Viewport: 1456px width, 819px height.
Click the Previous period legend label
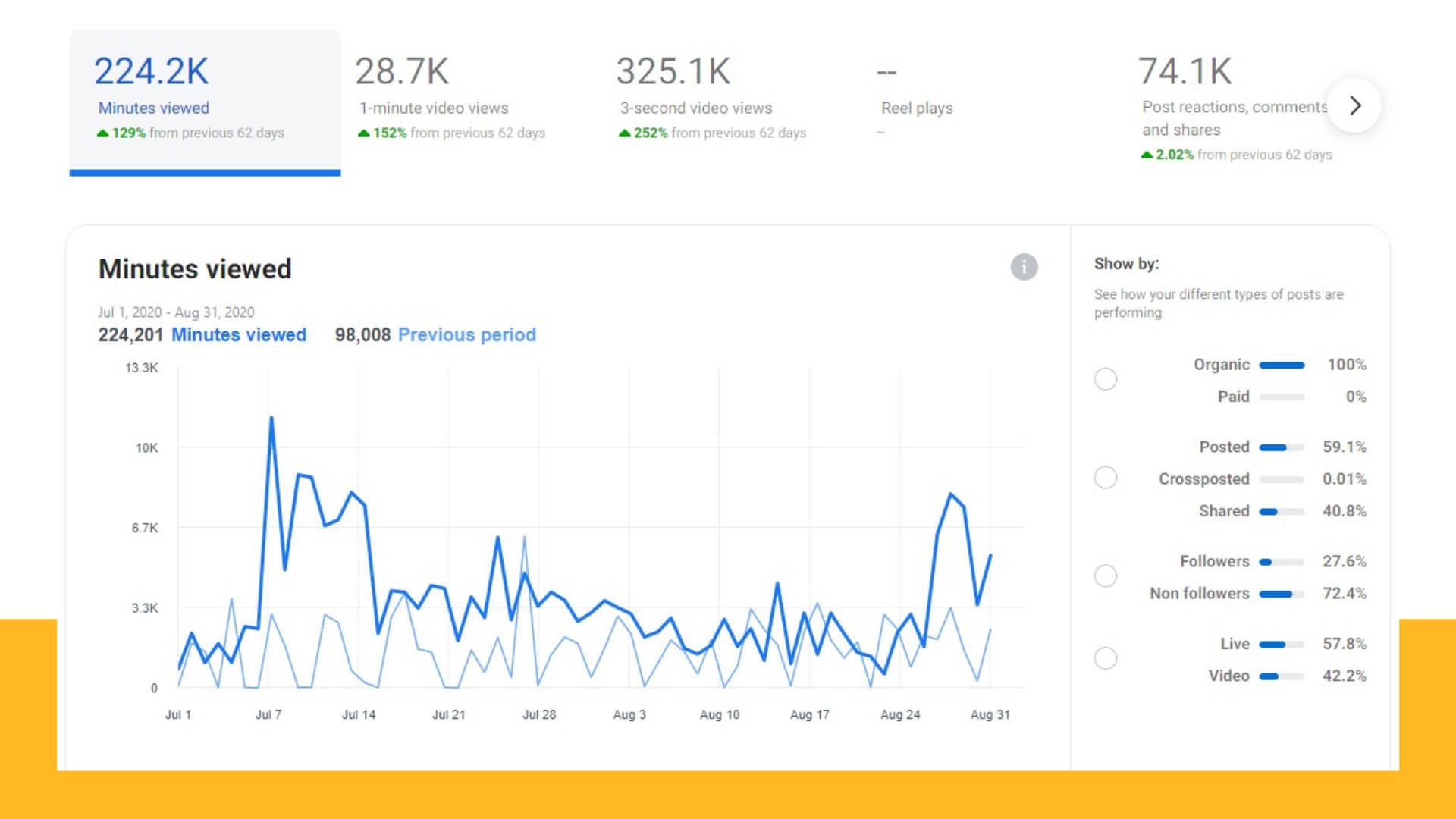pos(466,335)
